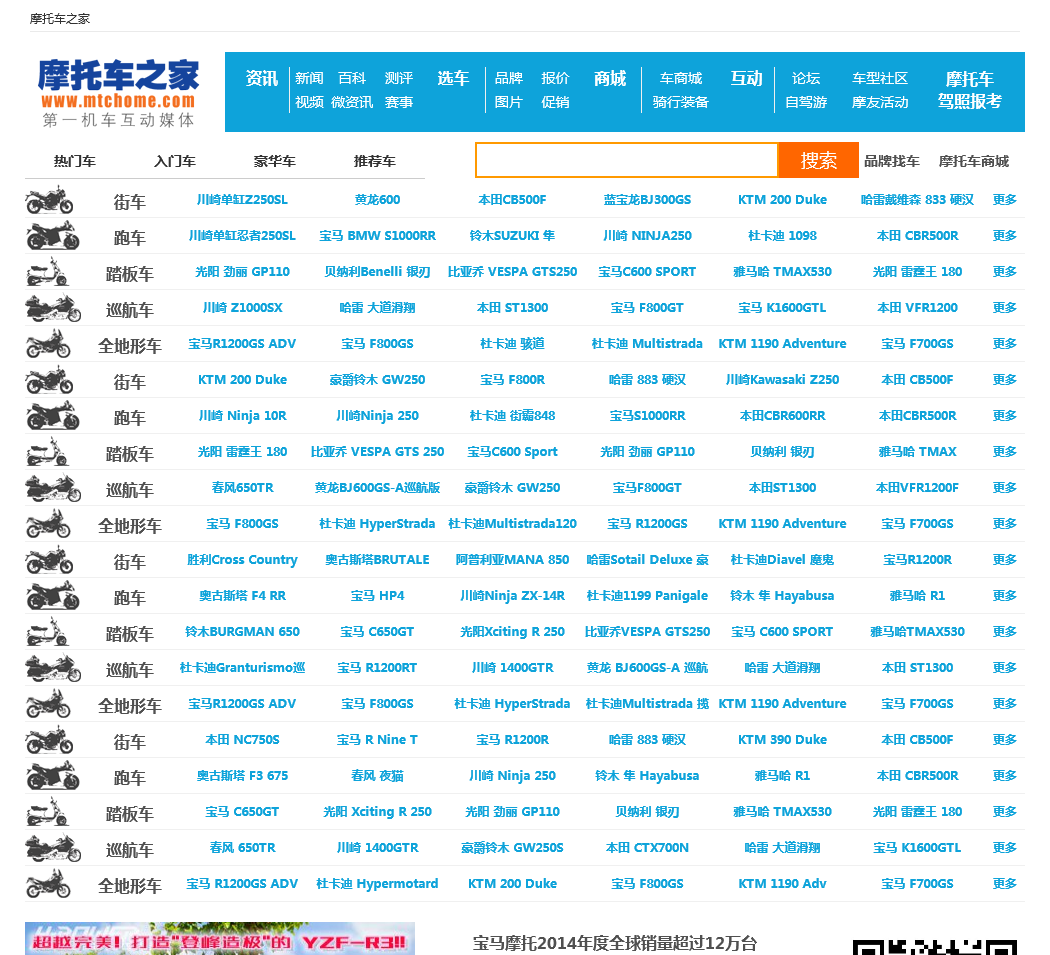Click the cruiser icon beside 川崎 Z1000SX
The image size is (1050, 955).
(53, 308)
